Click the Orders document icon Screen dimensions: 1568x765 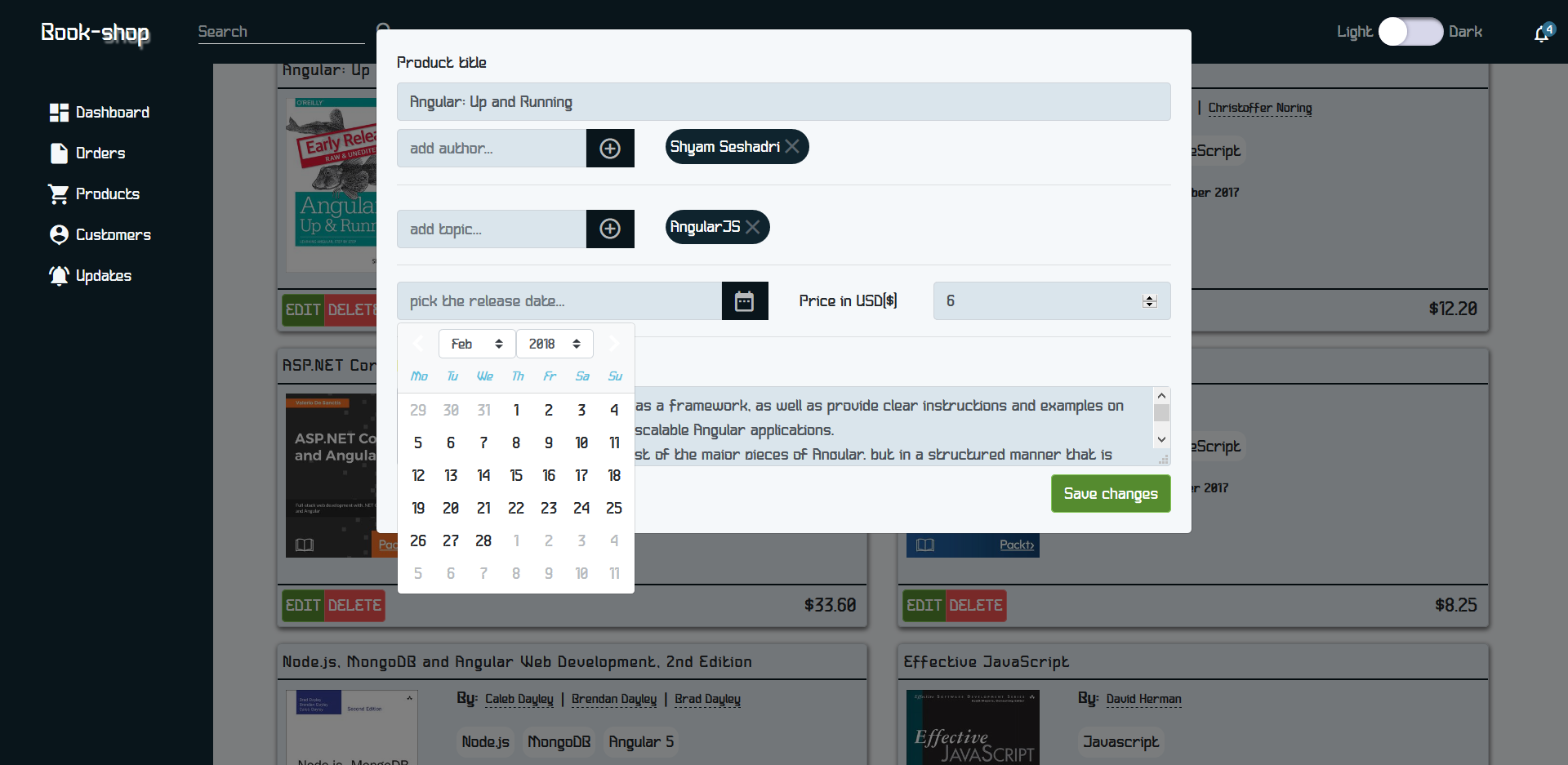pos(59,153)
